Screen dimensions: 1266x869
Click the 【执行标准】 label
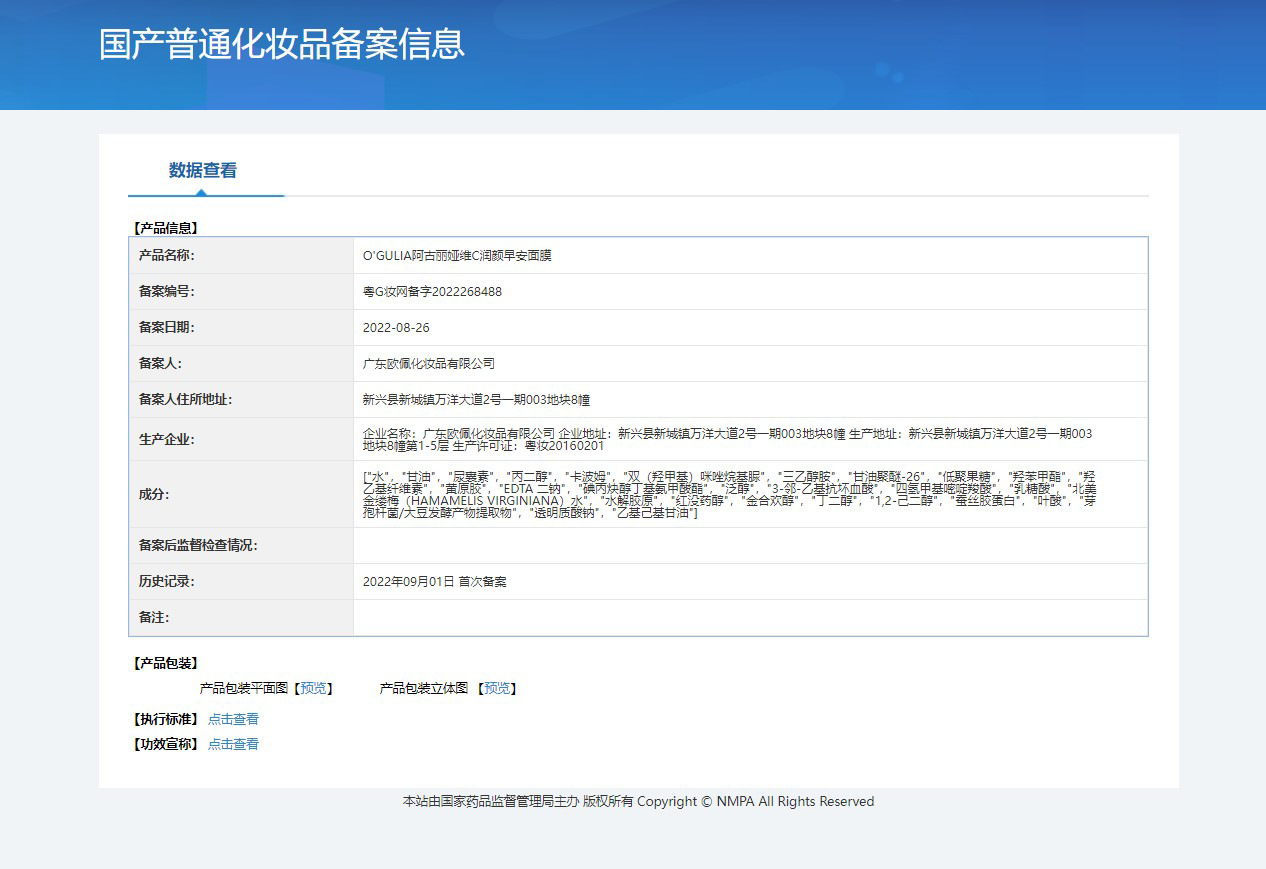pyautogui.click(x=166, y=719)
